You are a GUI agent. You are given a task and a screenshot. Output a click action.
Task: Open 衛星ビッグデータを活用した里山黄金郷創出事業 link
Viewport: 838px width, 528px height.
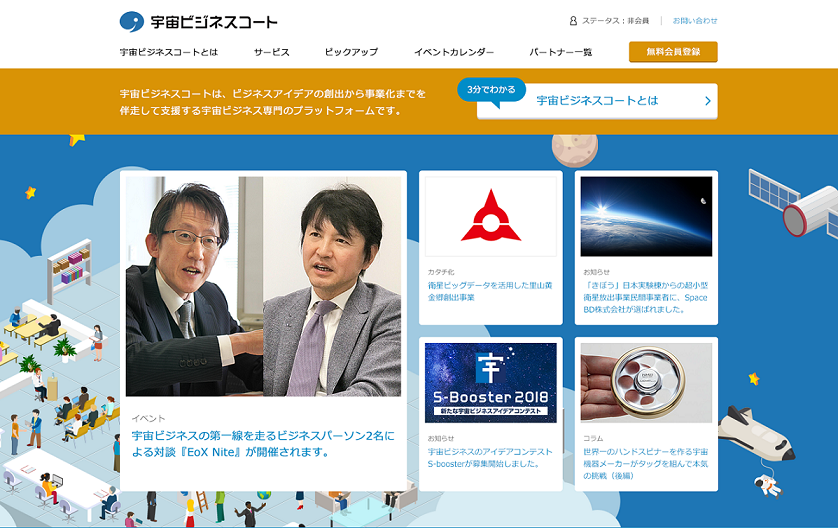[490, 291]
